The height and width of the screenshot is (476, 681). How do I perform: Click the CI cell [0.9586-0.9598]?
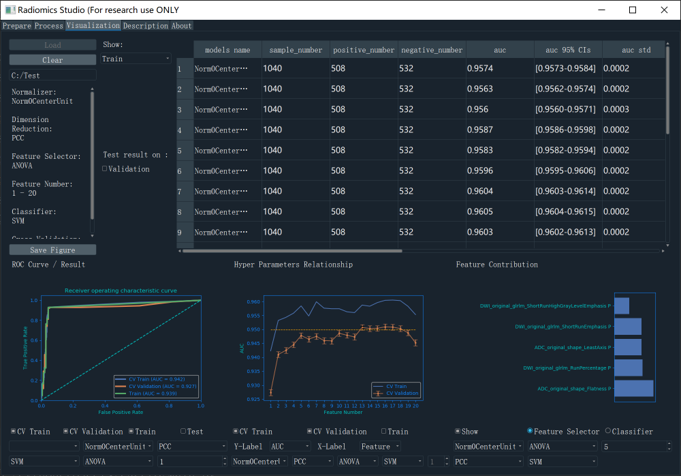[568, 129]
